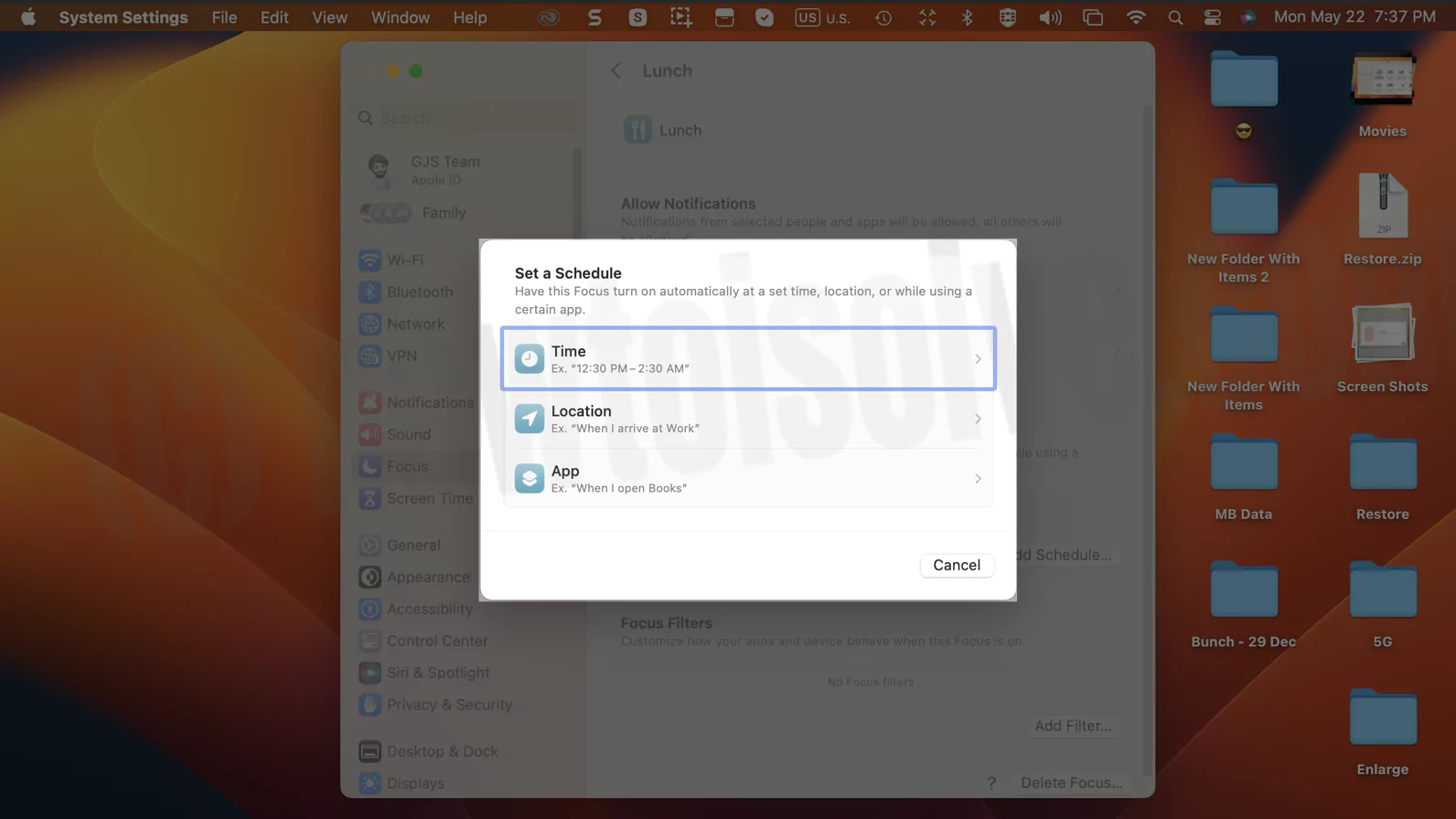Open the File menu
Viewport: 1456px width, 819px height.
[224, 17]
